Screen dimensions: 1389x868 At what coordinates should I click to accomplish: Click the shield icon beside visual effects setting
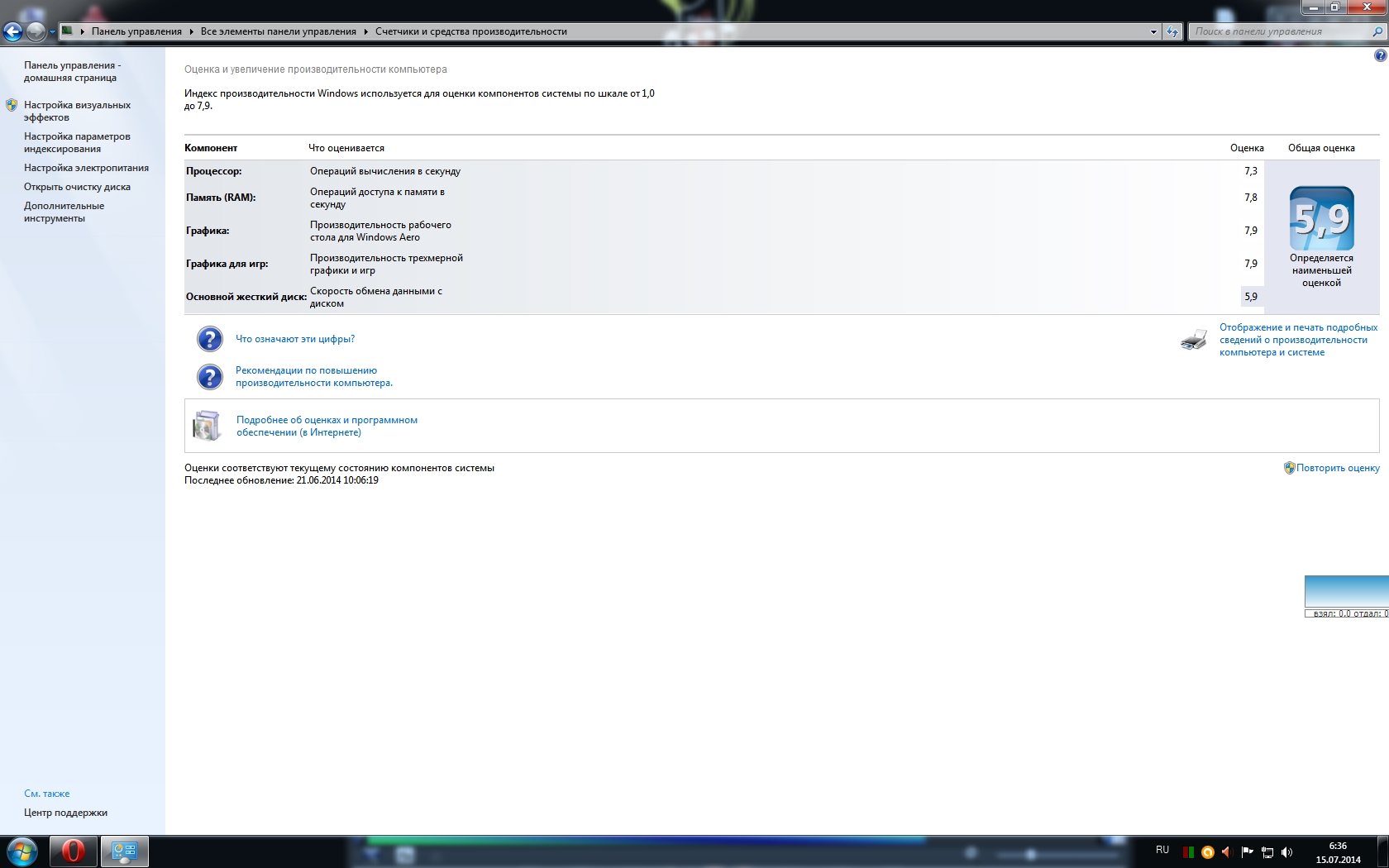coord(12,105)
